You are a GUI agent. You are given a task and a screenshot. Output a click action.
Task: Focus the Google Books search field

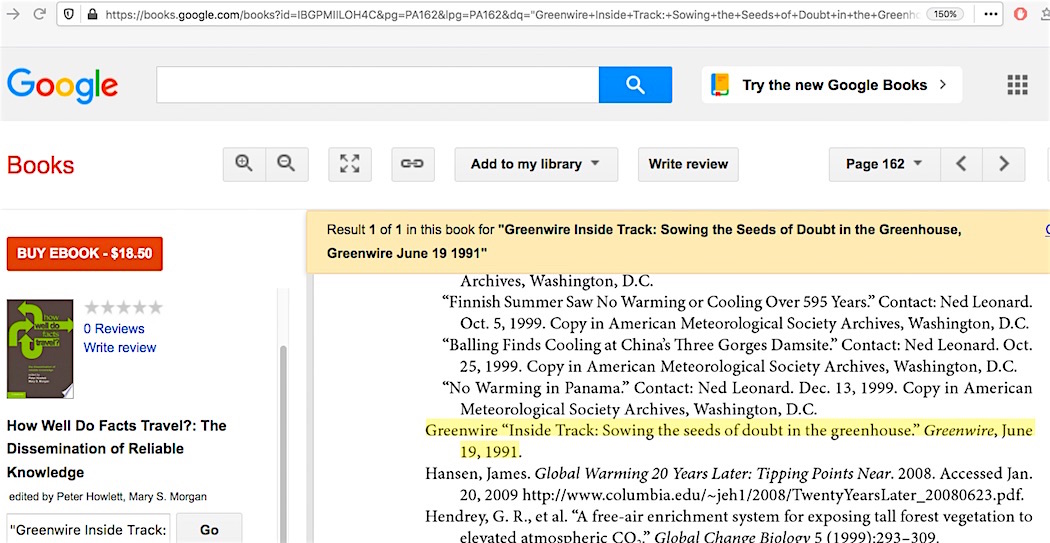(x=377, y=85)
